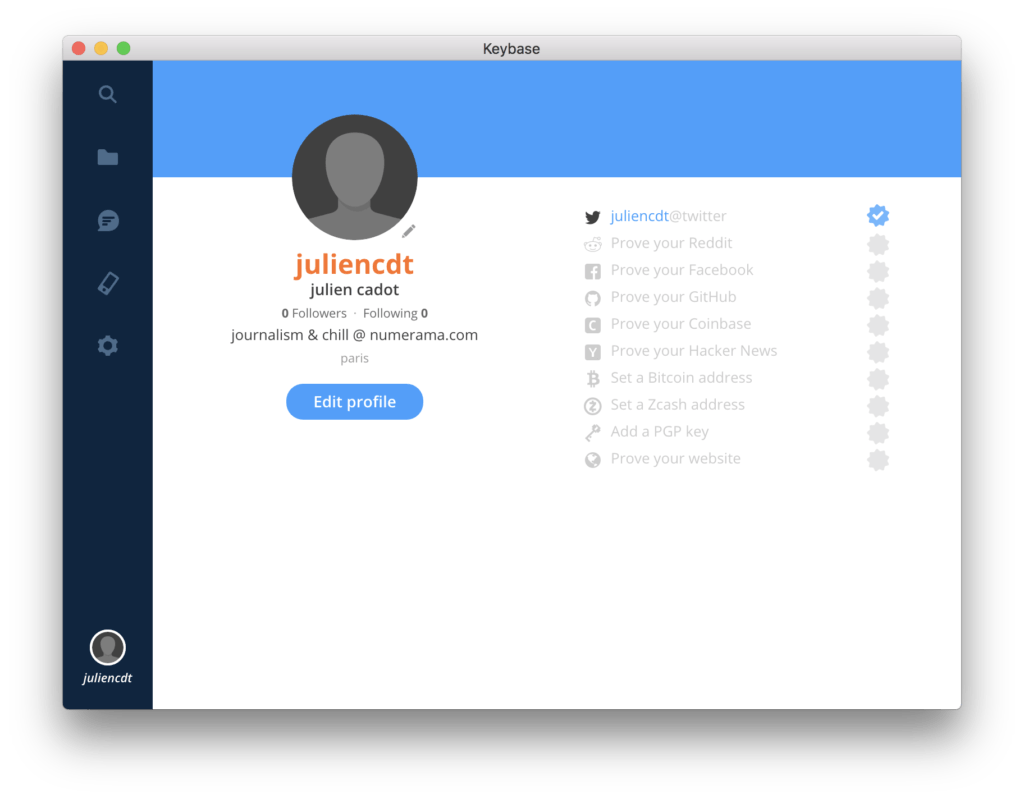This screenshot has width=1024, height=799.
Task: Click the Bitcoin icon in the proofs list
Action: tap(592, 378)
